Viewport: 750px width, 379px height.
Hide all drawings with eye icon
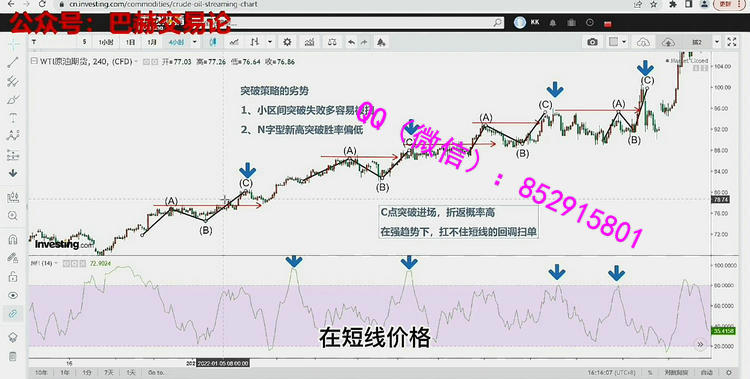[13, 295]
